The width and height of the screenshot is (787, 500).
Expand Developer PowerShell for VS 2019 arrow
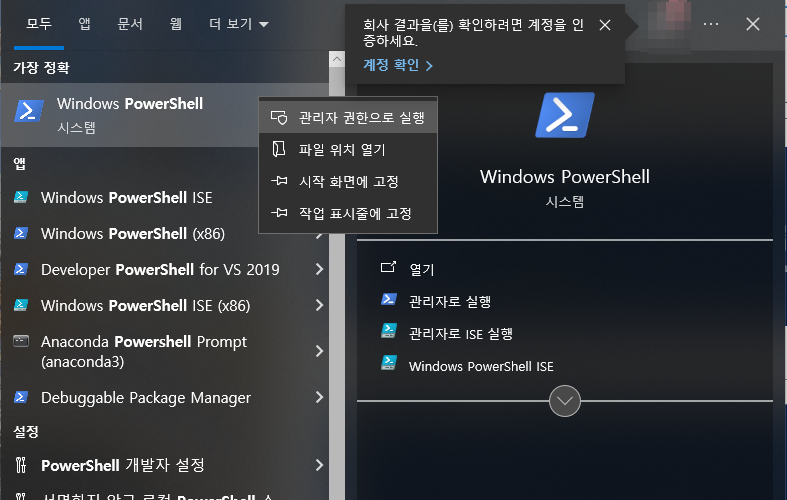pos(319,269)
